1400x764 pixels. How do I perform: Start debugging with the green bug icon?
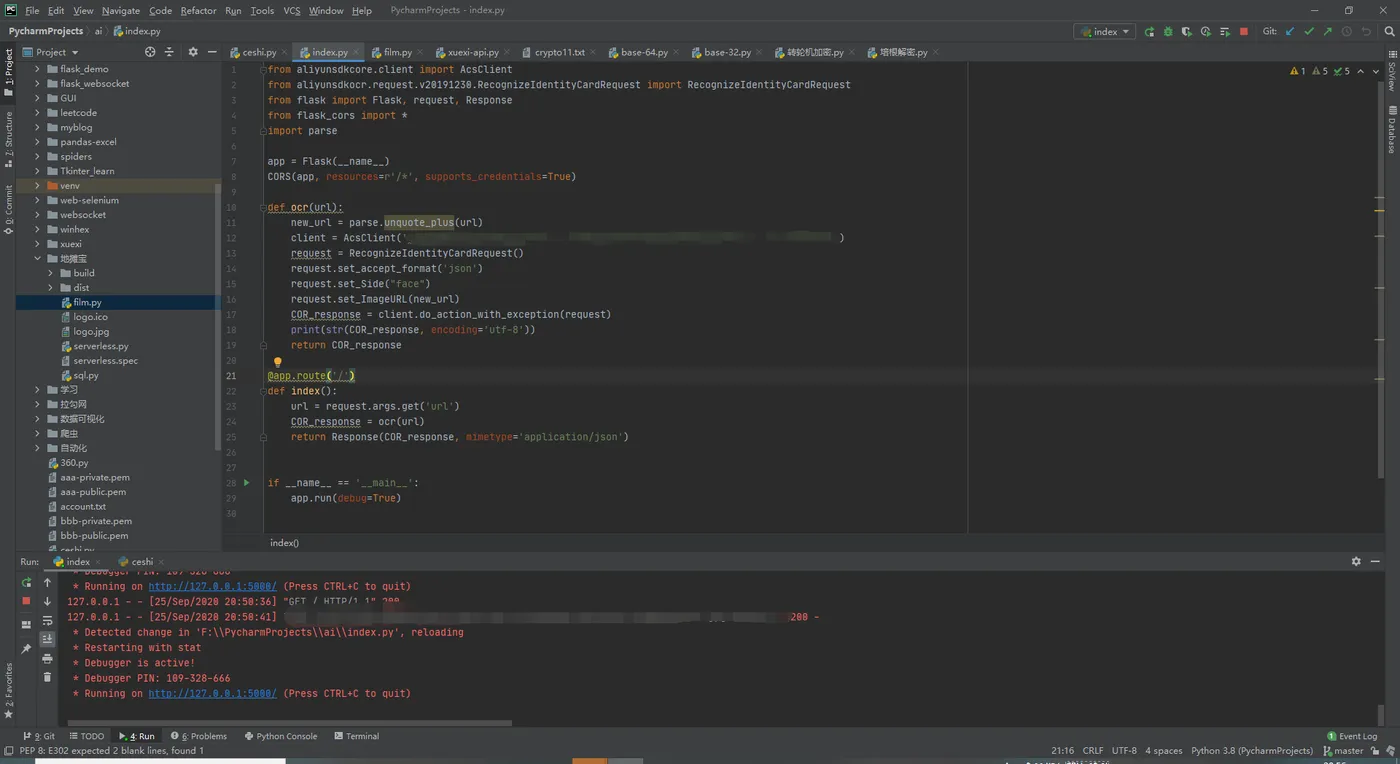pos(1168,31)
